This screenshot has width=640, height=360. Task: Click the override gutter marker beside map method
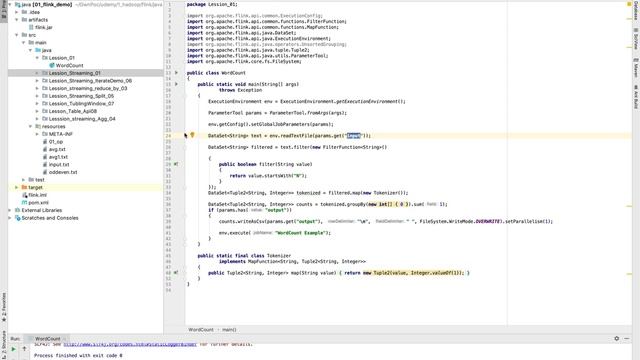176,273
